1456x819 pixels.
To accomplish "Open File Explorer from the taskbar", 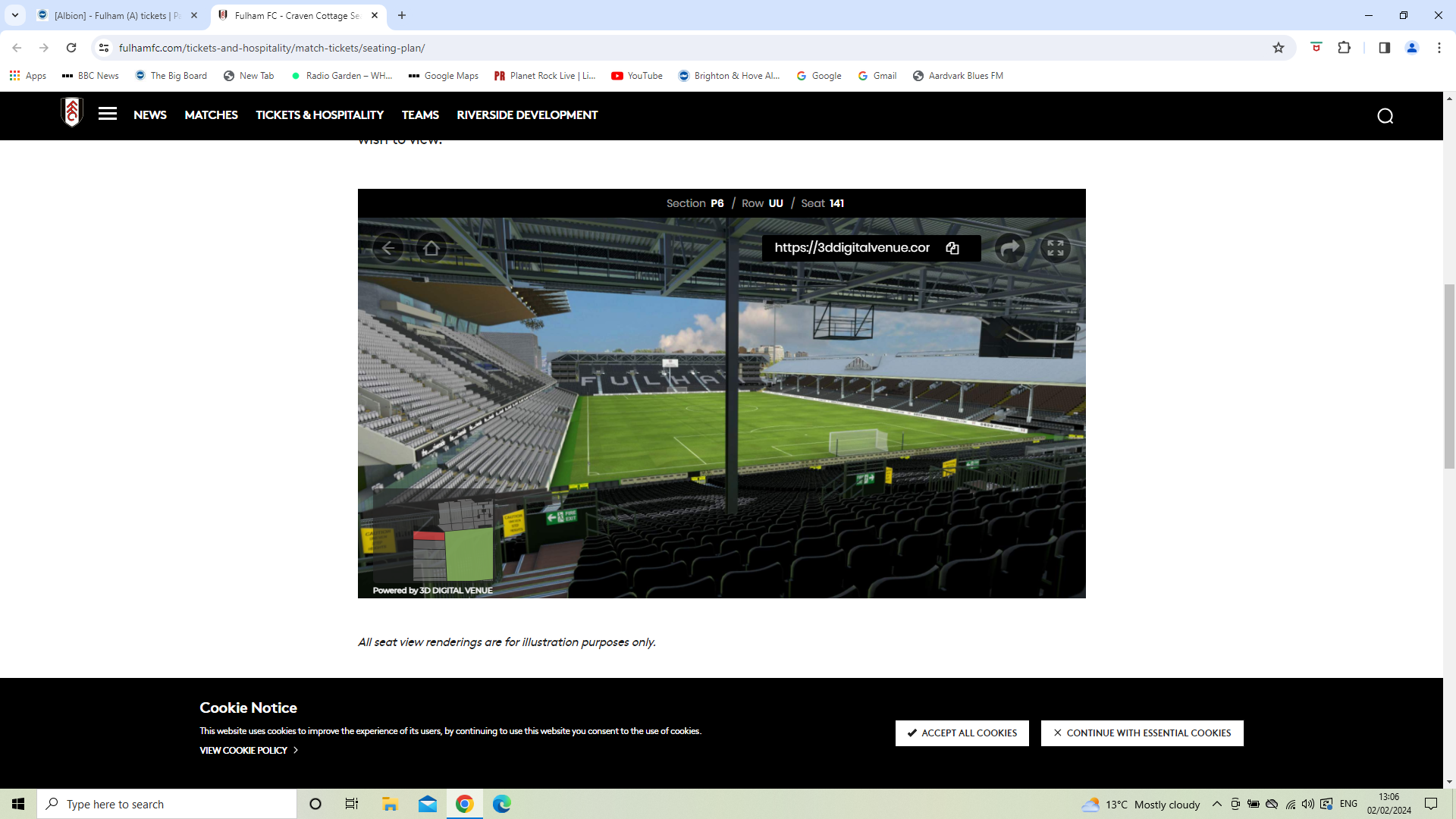I will tap(390, 804).
